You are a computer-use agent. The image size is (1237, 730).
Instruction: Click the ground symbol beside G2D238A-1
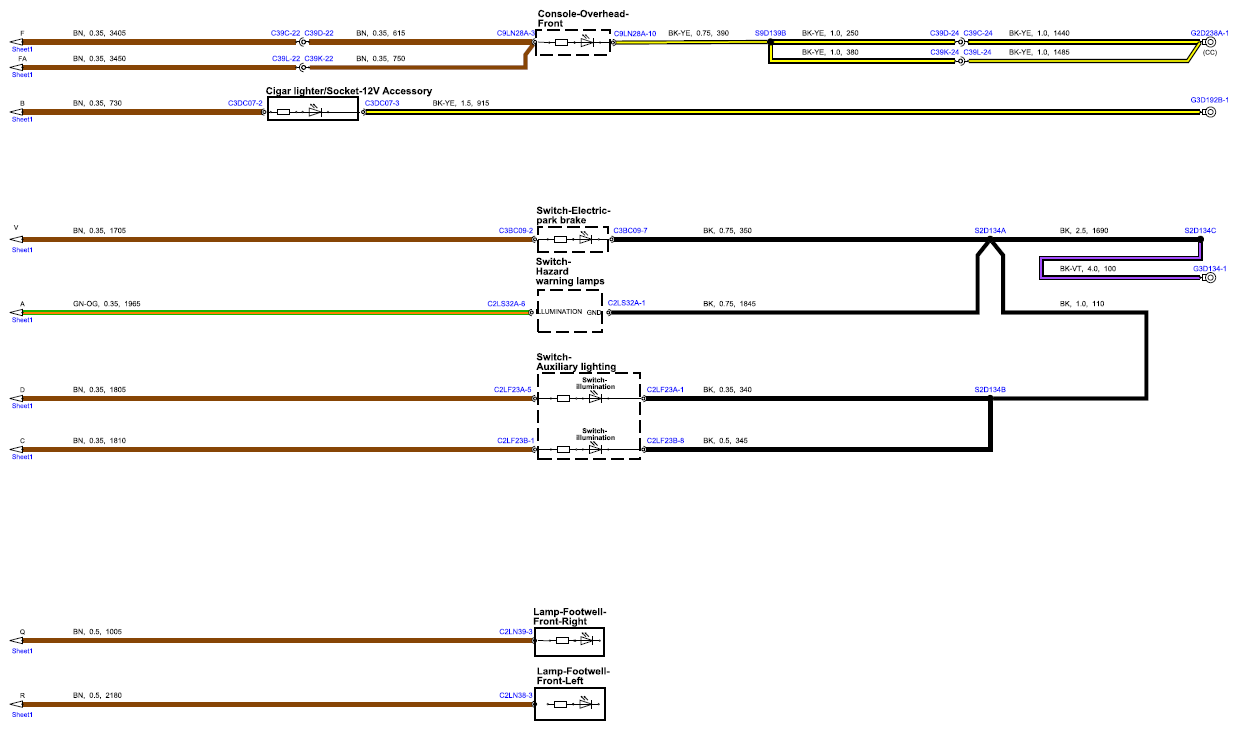point(1209,44)
